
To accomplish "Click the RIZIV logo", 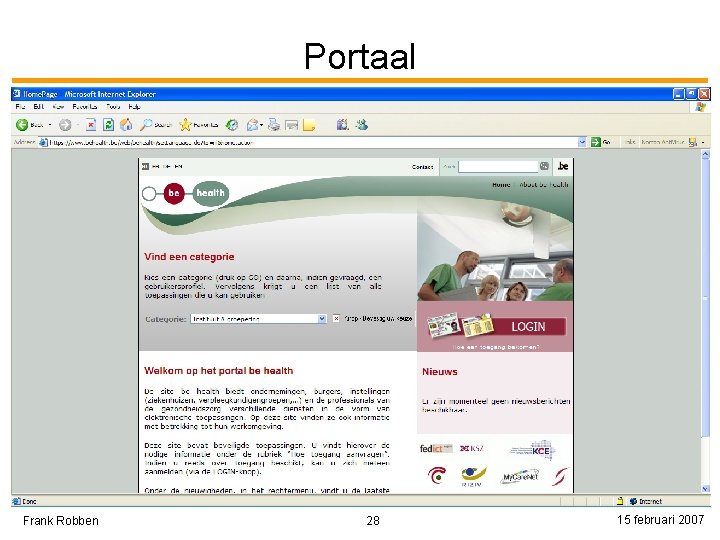I will pos(473,476).
